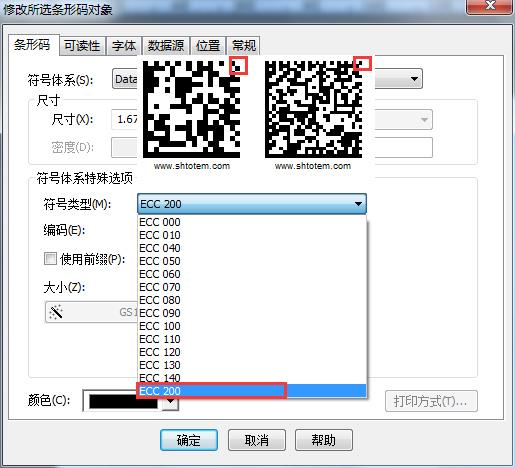The image size is (515, 468).
Task: Pick the ECC 060 option
Action: (252, 274)
